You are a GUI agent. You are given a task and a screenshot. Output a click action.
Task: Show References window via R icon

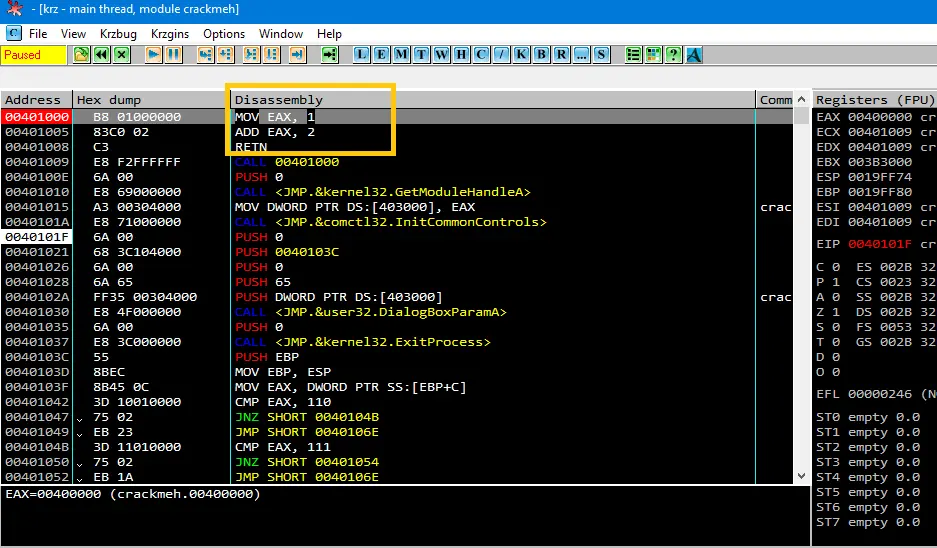tap(562, 55)
